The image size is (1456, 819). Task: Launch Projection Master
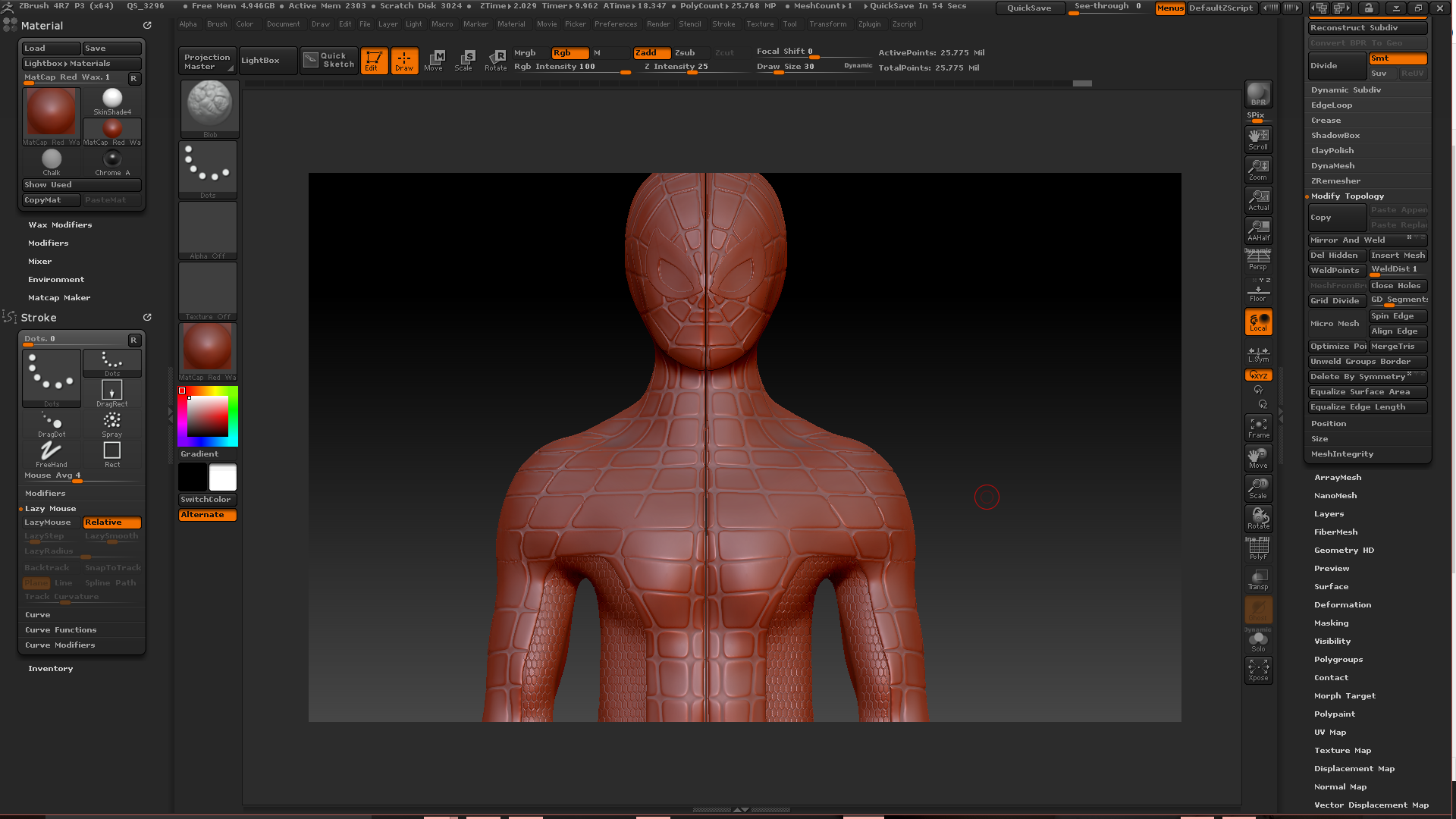(x=208, y=61)
